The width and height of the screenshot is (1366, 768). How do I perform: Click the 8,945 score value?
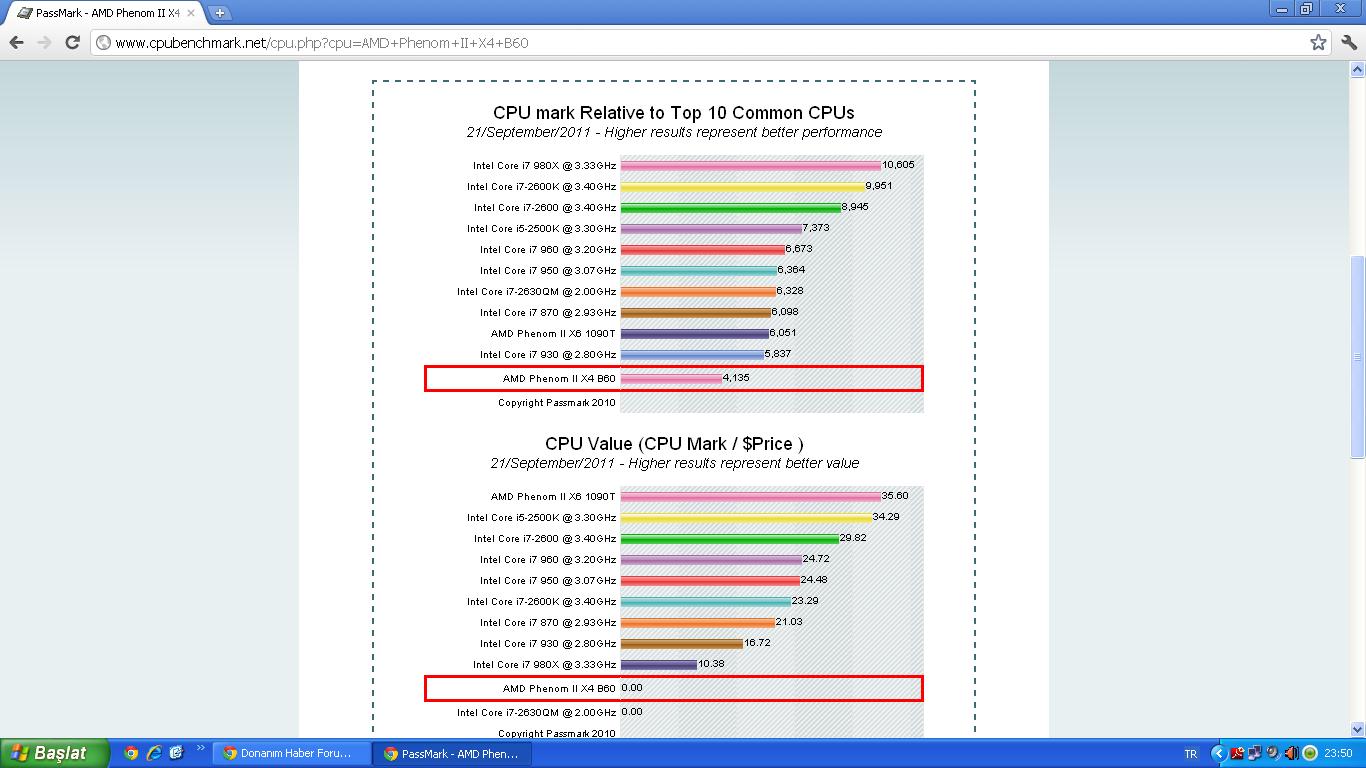(x=855, y=207)
